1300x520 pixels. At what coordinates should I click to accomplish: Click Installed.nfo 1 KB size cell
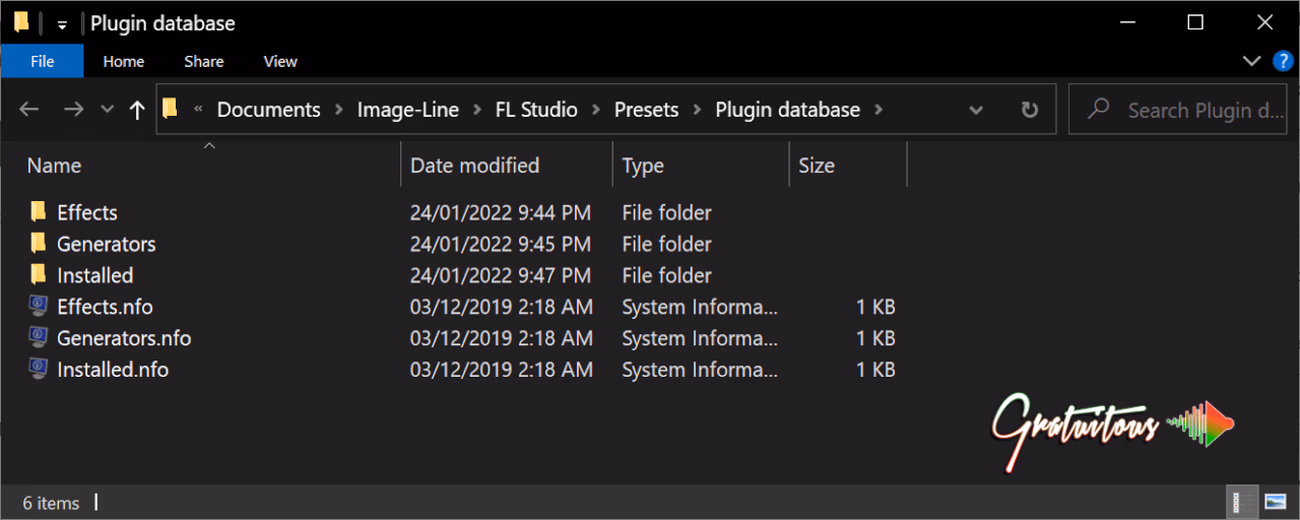click(x=875, y=368)
